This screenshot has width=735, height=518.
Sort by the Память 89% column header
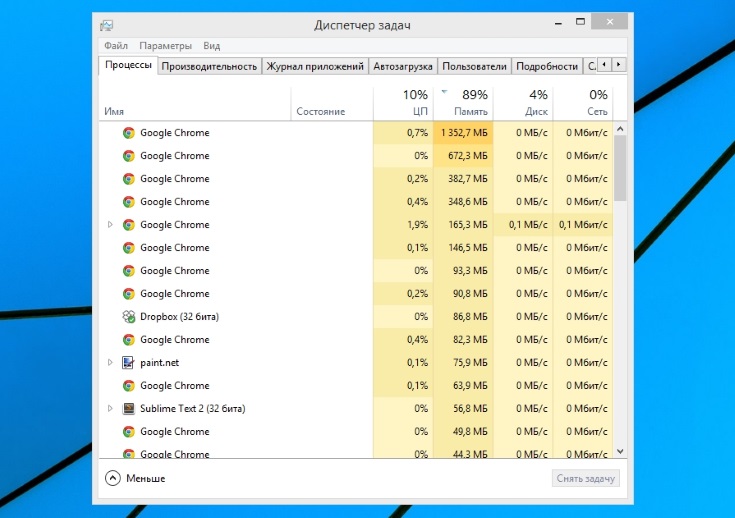[463, 104]
